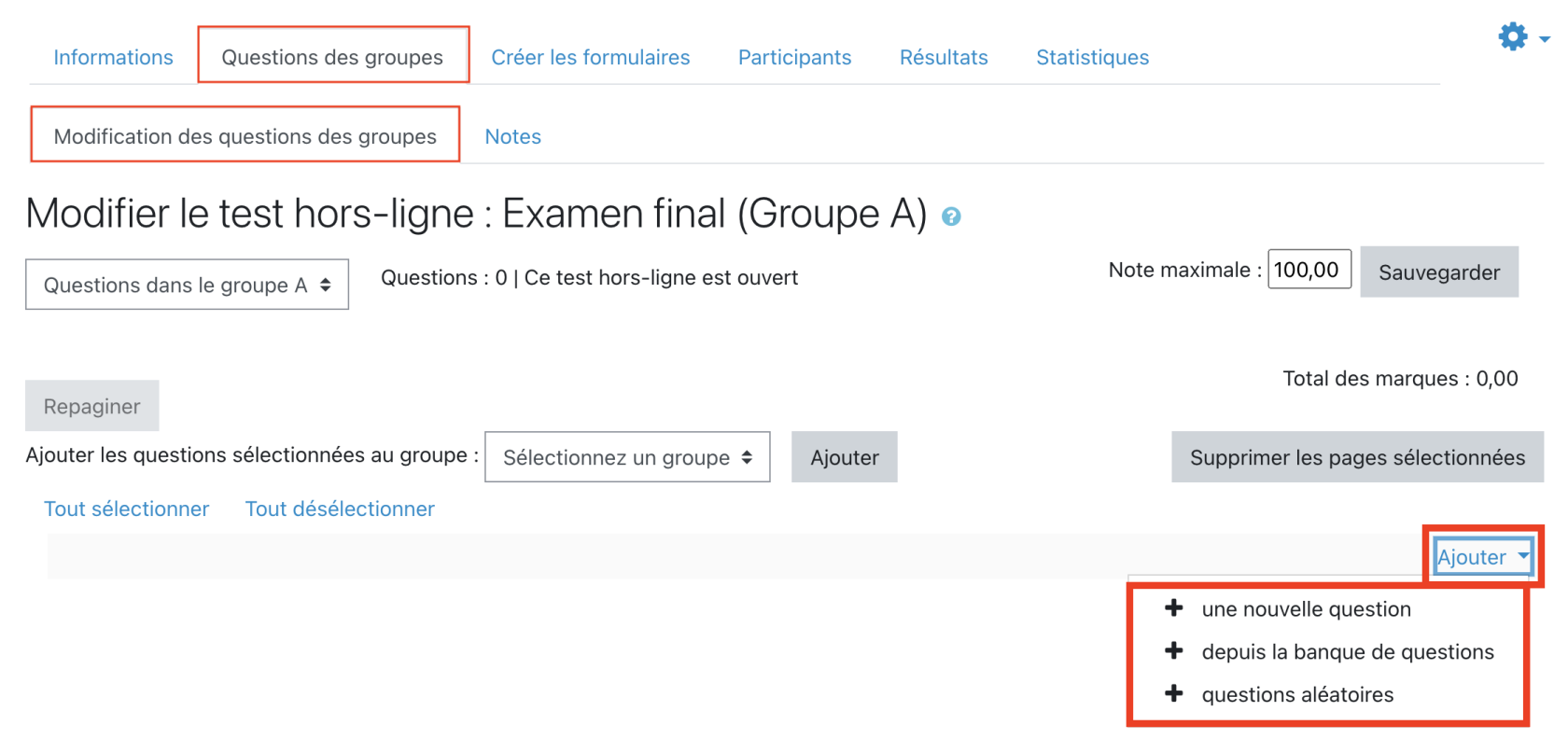The width and height of the screenshot is (1568, 739).
Task: Click plus icon beside questions aléatoires
Action: click(1174, 694)
